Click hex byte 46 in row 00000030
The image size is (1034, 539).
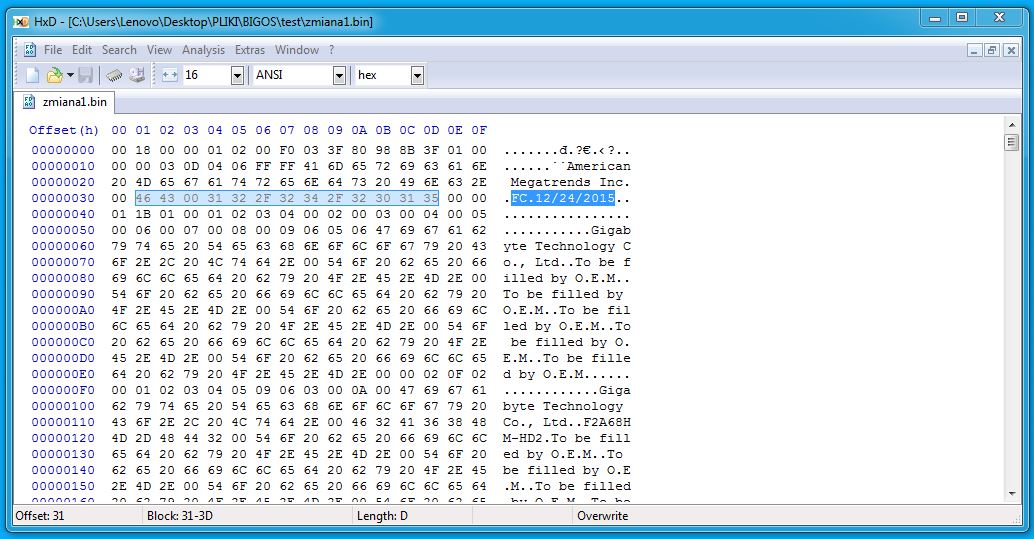click(x=143, y=198)
